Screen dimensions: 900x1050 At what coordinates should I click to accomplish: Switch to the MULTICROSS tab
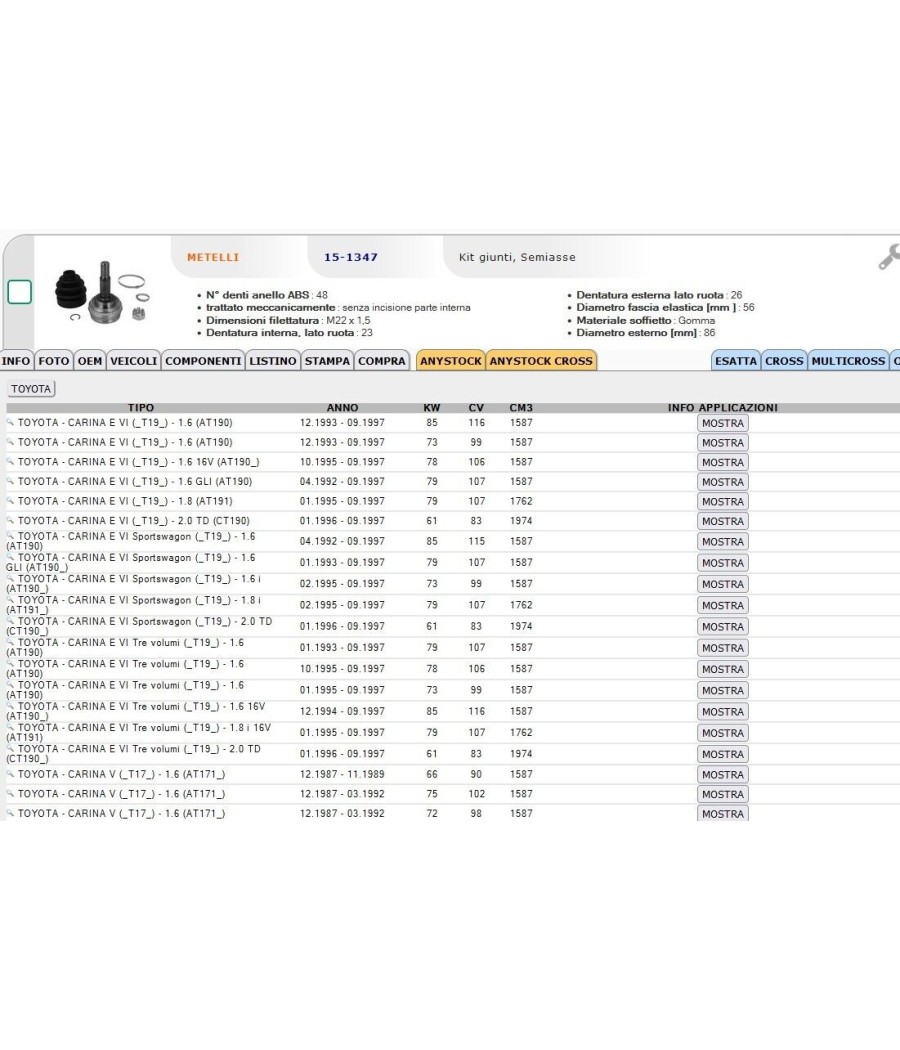click(848, 361)
